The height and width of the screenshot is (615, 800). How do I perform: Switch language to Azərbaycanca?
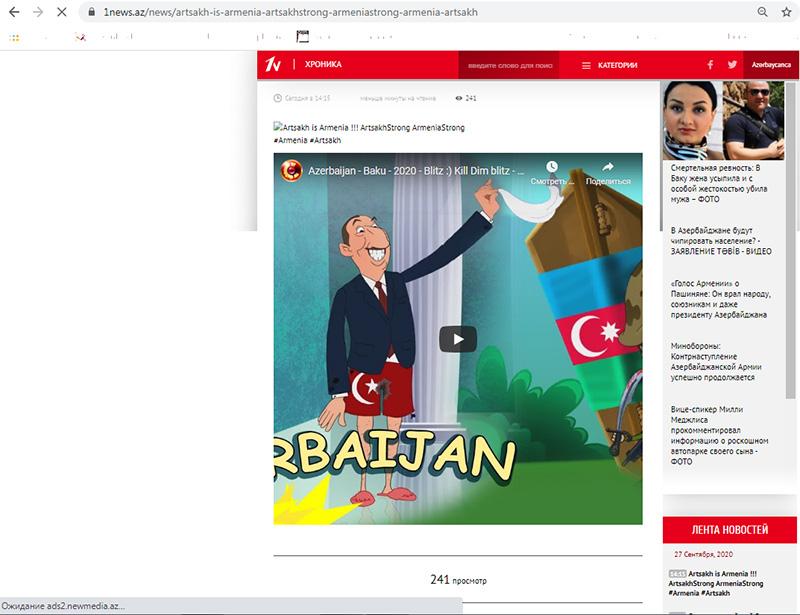(771, 65)
